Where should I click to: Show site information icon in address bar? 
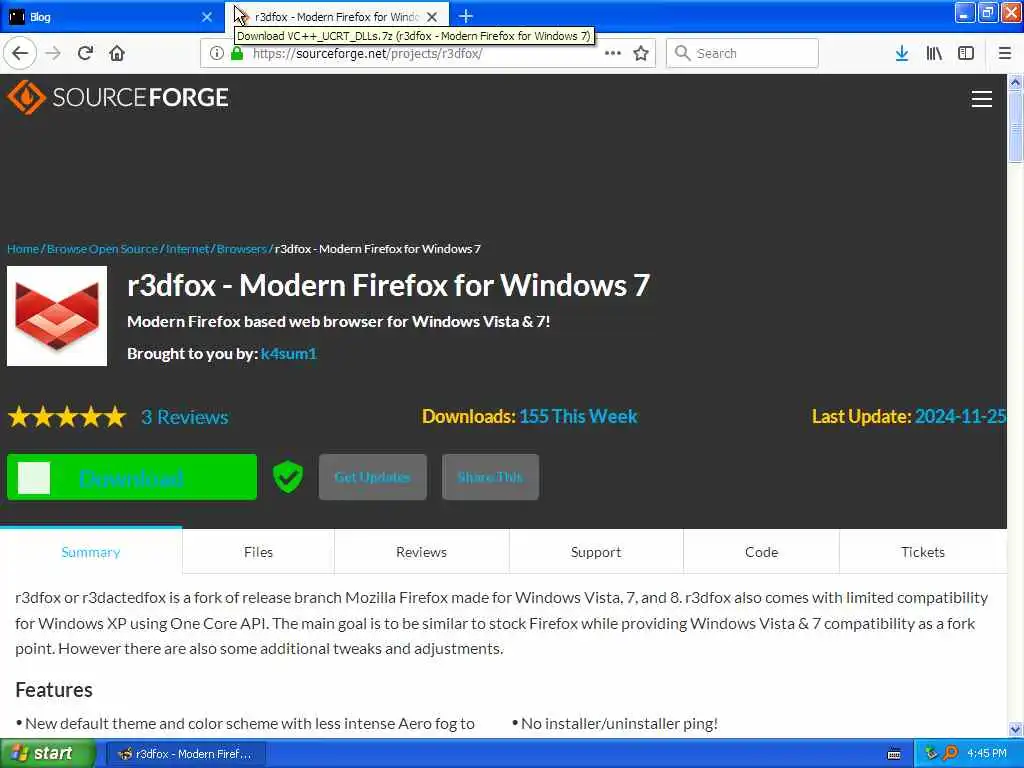[x=216, y=53]
